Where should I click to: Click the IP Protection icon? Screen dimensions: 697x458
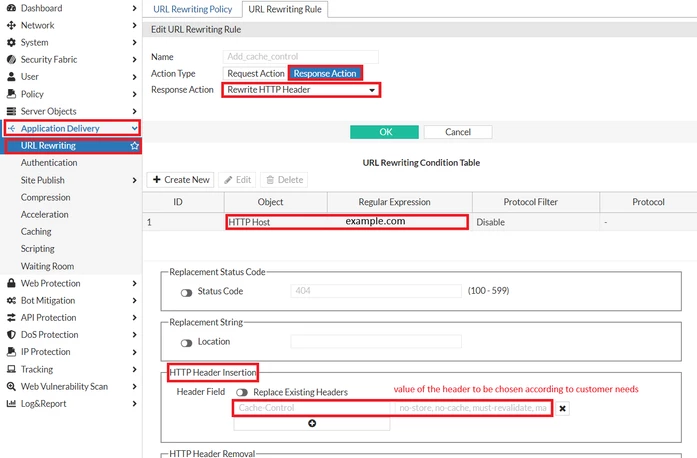point(11,352)
